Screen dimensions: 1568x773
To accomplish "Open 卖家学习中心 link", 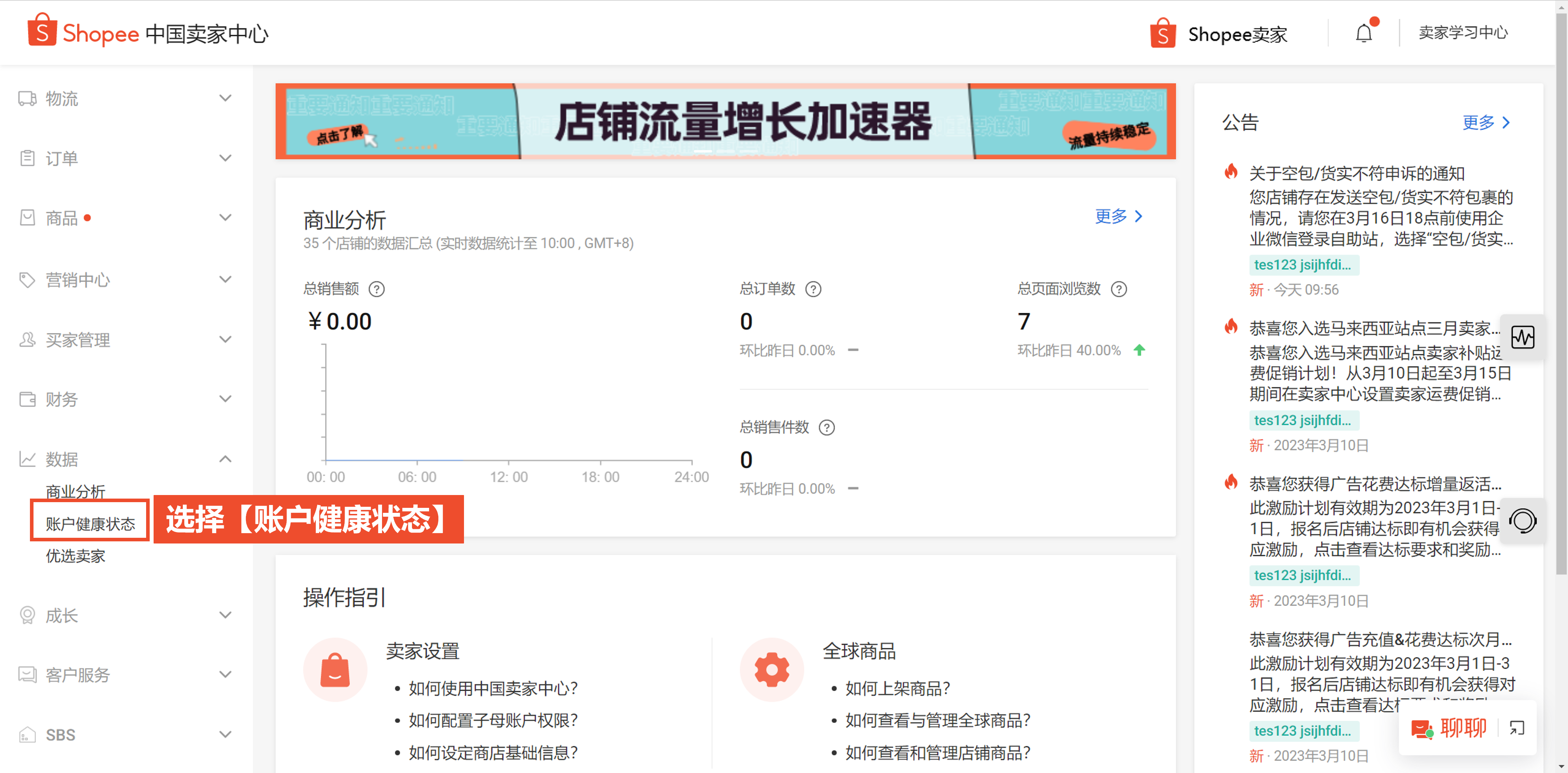I will (x=1463, y=33).
